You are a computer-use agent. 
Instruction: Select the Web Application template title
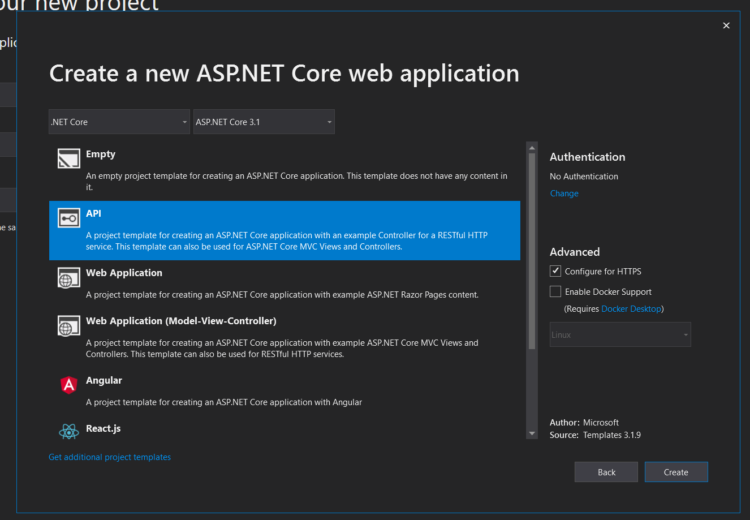pos(124,273)
